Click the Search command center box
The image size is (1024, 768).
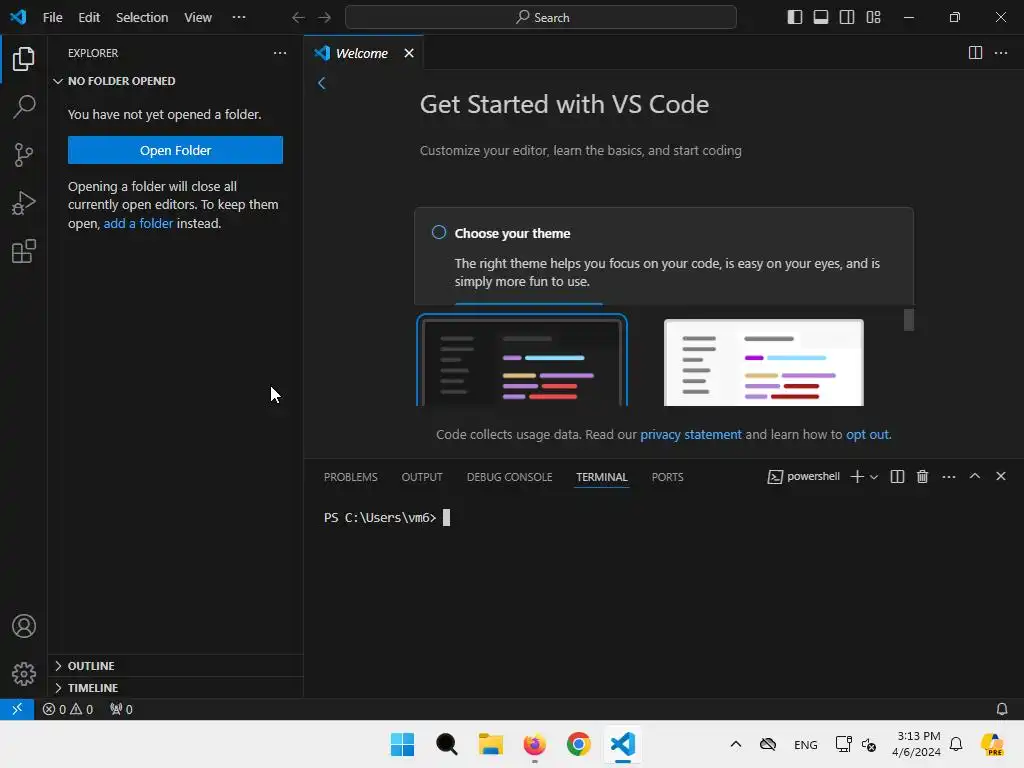tap(541, 18)
